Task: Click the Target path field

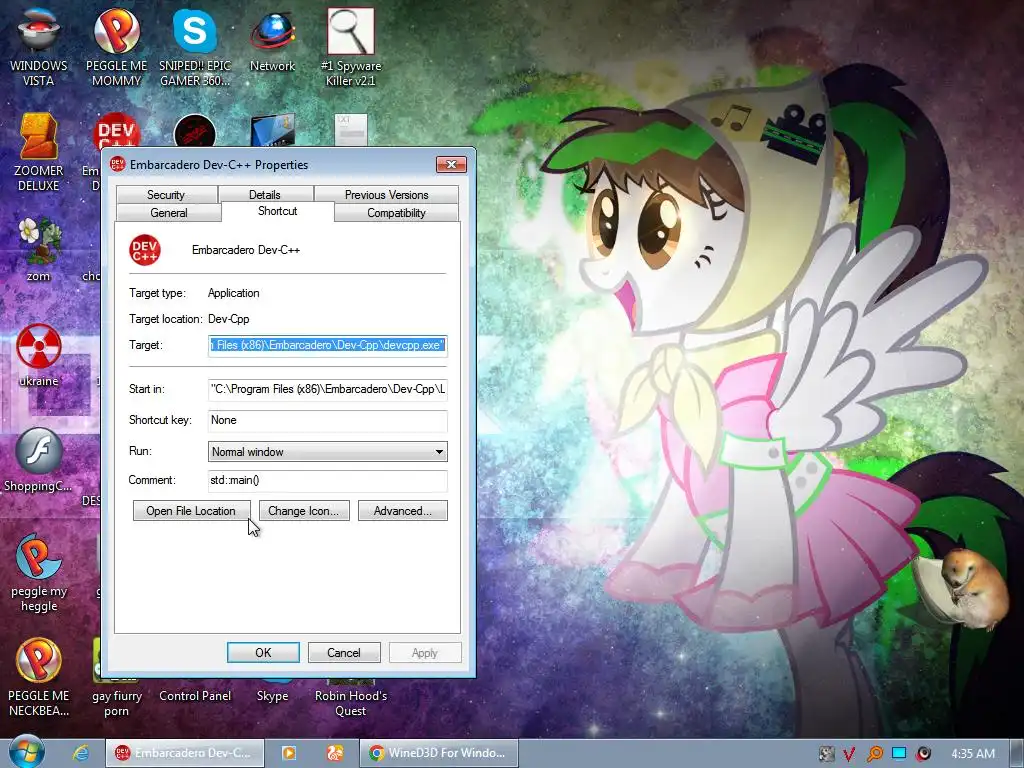Action: coord(327,345)
